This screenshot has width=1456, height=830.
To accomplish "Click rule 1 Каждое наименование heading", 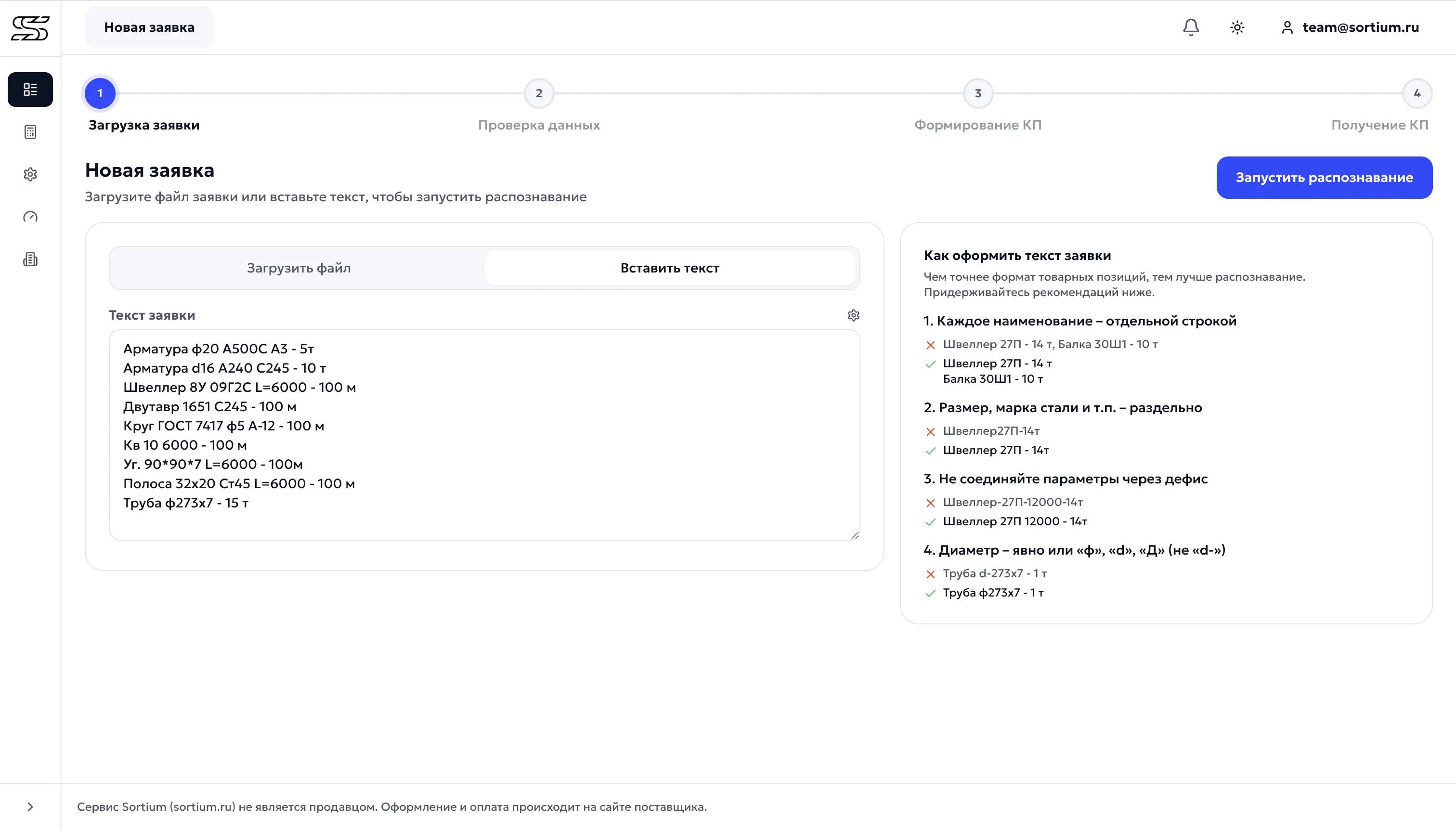I will 1080,321.
